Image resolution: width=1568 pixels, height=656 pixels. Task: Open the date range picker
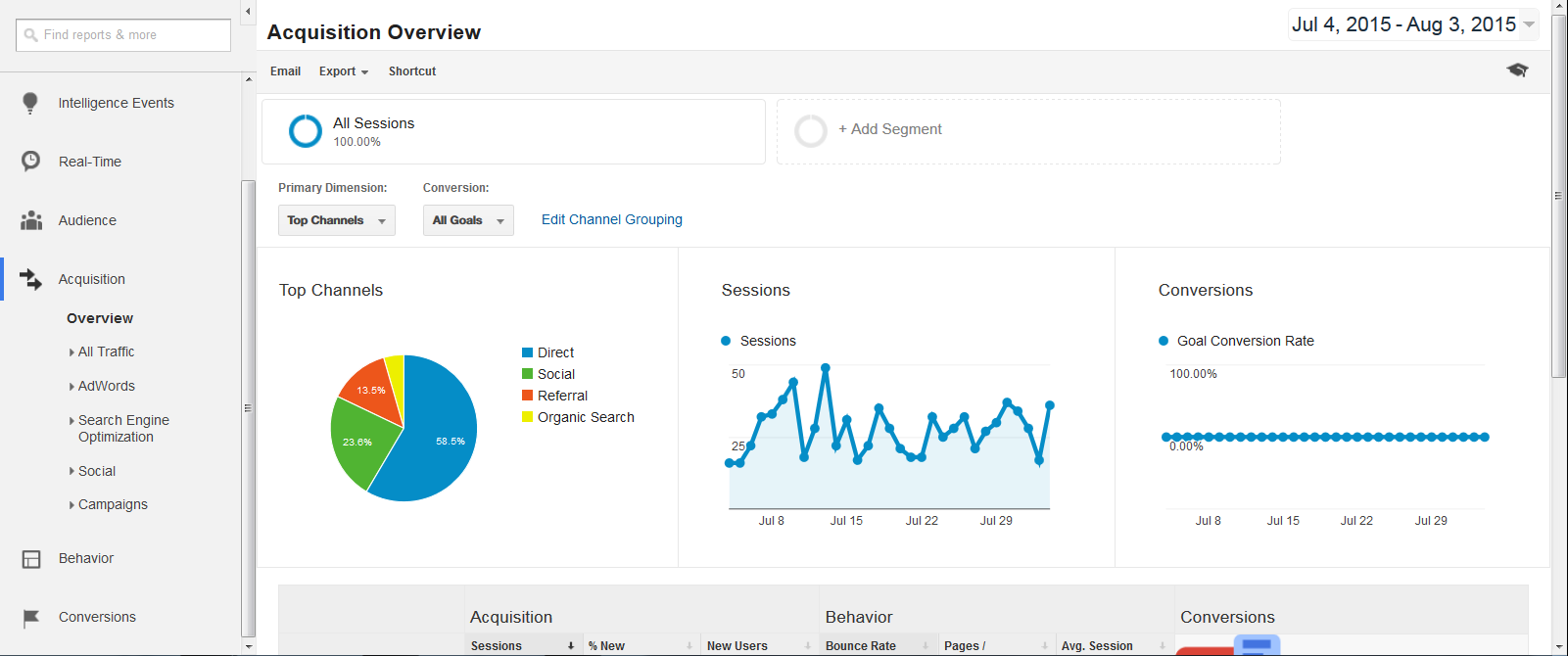click(x=1413, y=24)
